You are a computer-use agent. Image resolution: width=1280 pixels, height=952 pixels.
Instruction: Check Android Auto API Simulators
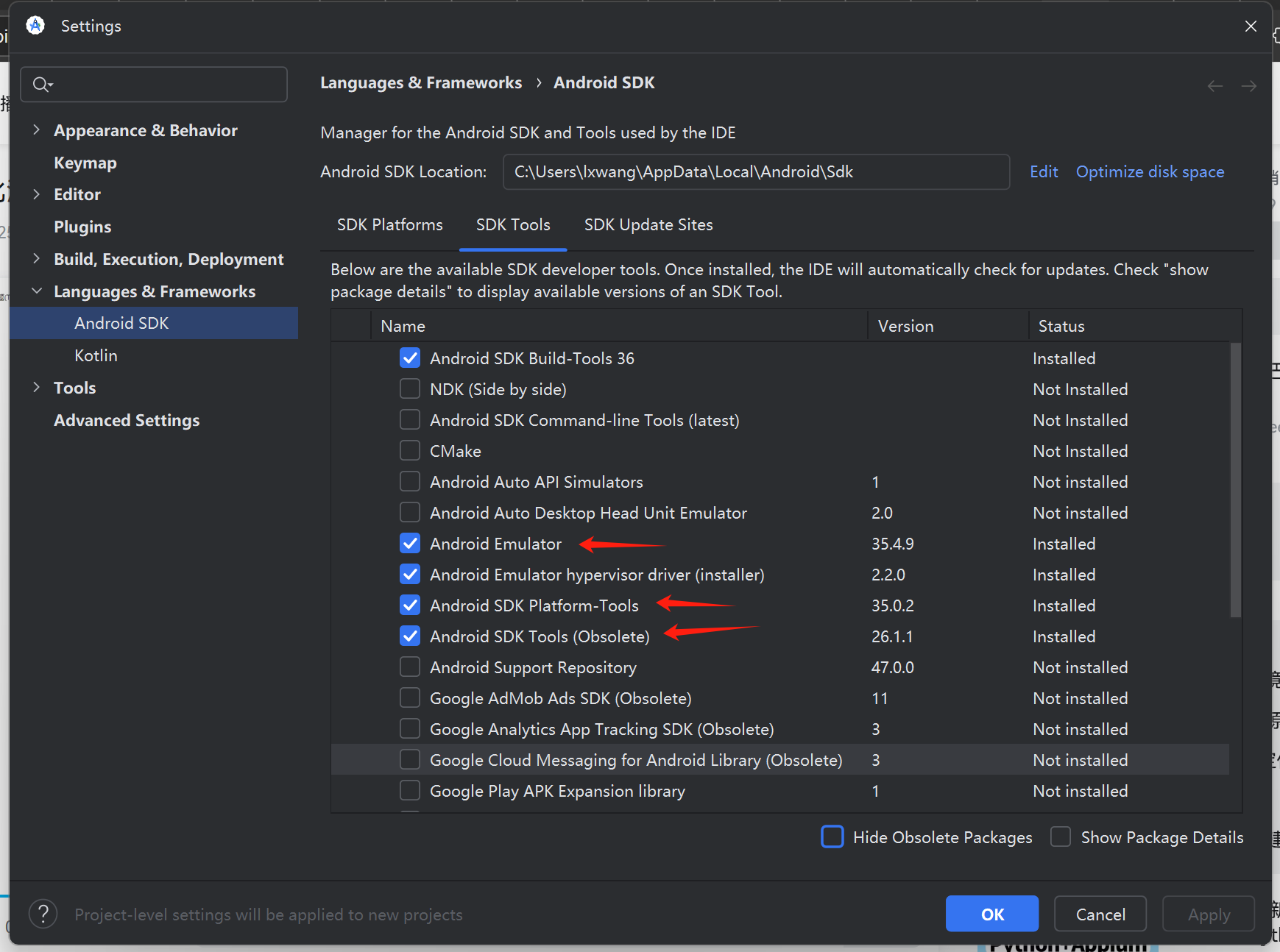click(x=410, y=482)
